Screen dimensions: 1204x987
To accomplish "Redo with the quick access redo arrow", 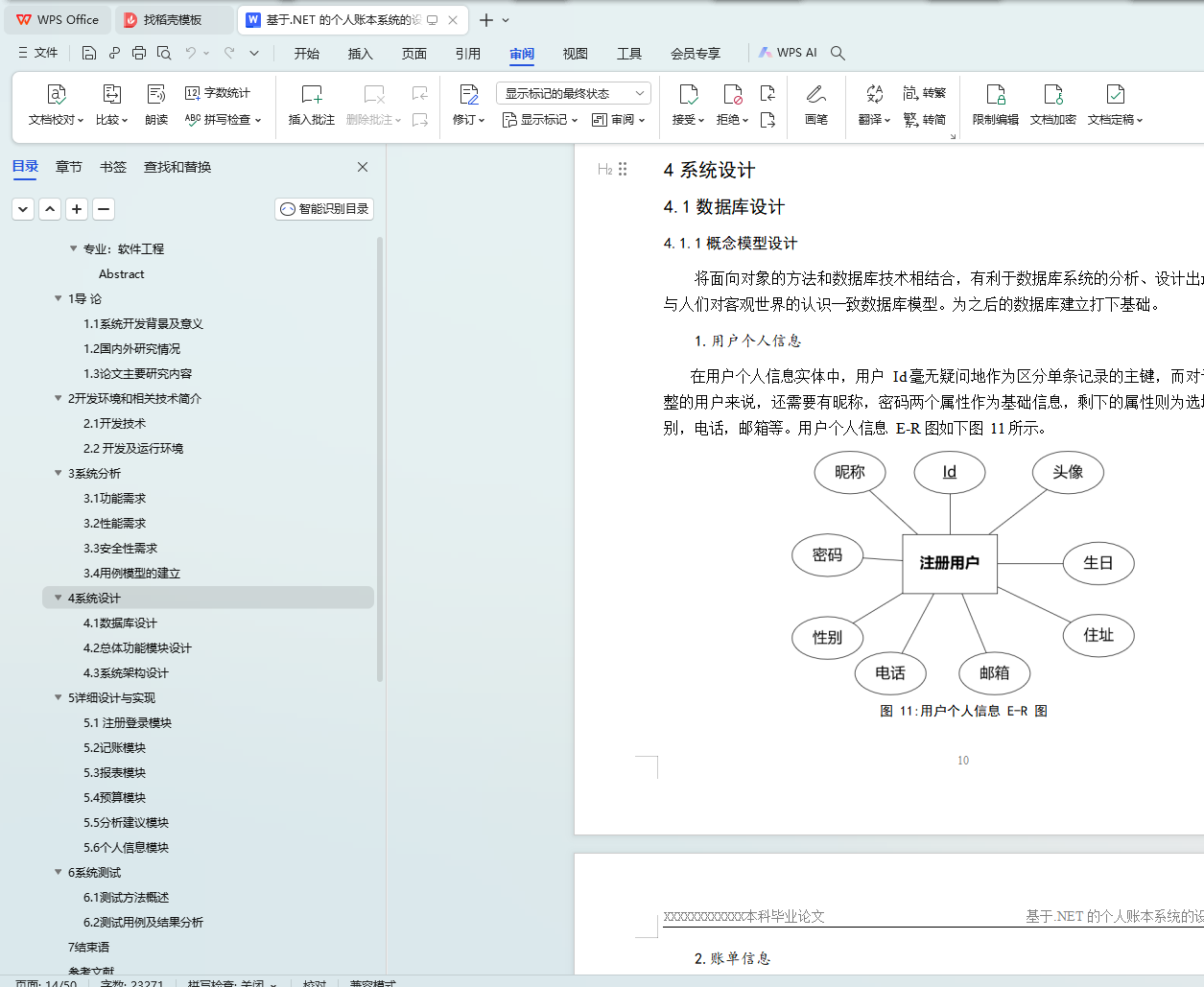I will pyautogui.click(x=229, y=53).
